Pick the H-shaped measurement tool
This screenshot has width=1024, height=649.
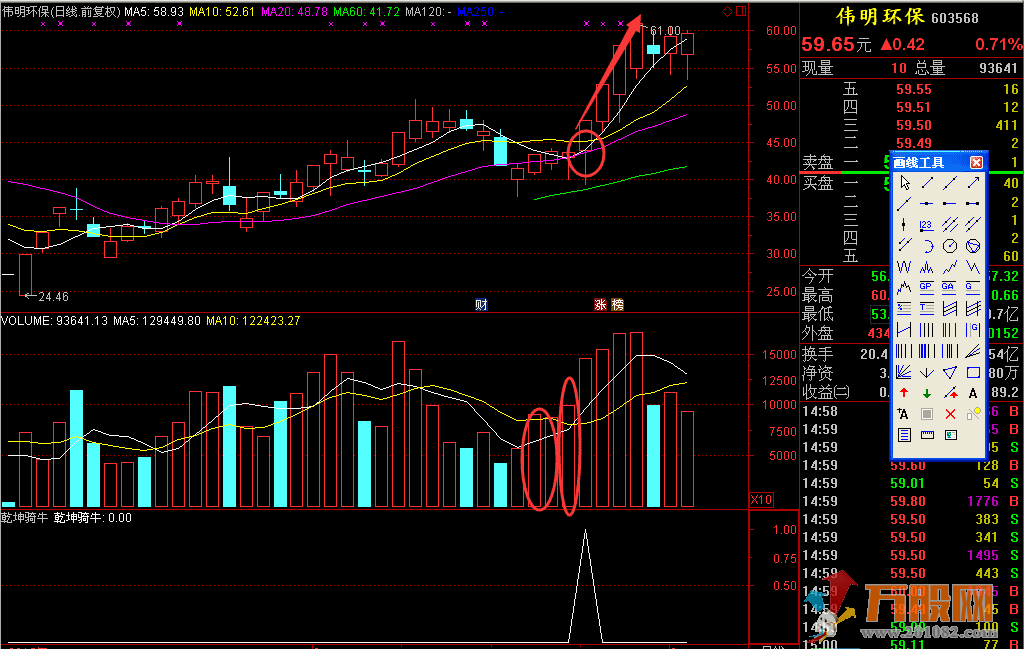click(x=904, y=330)
